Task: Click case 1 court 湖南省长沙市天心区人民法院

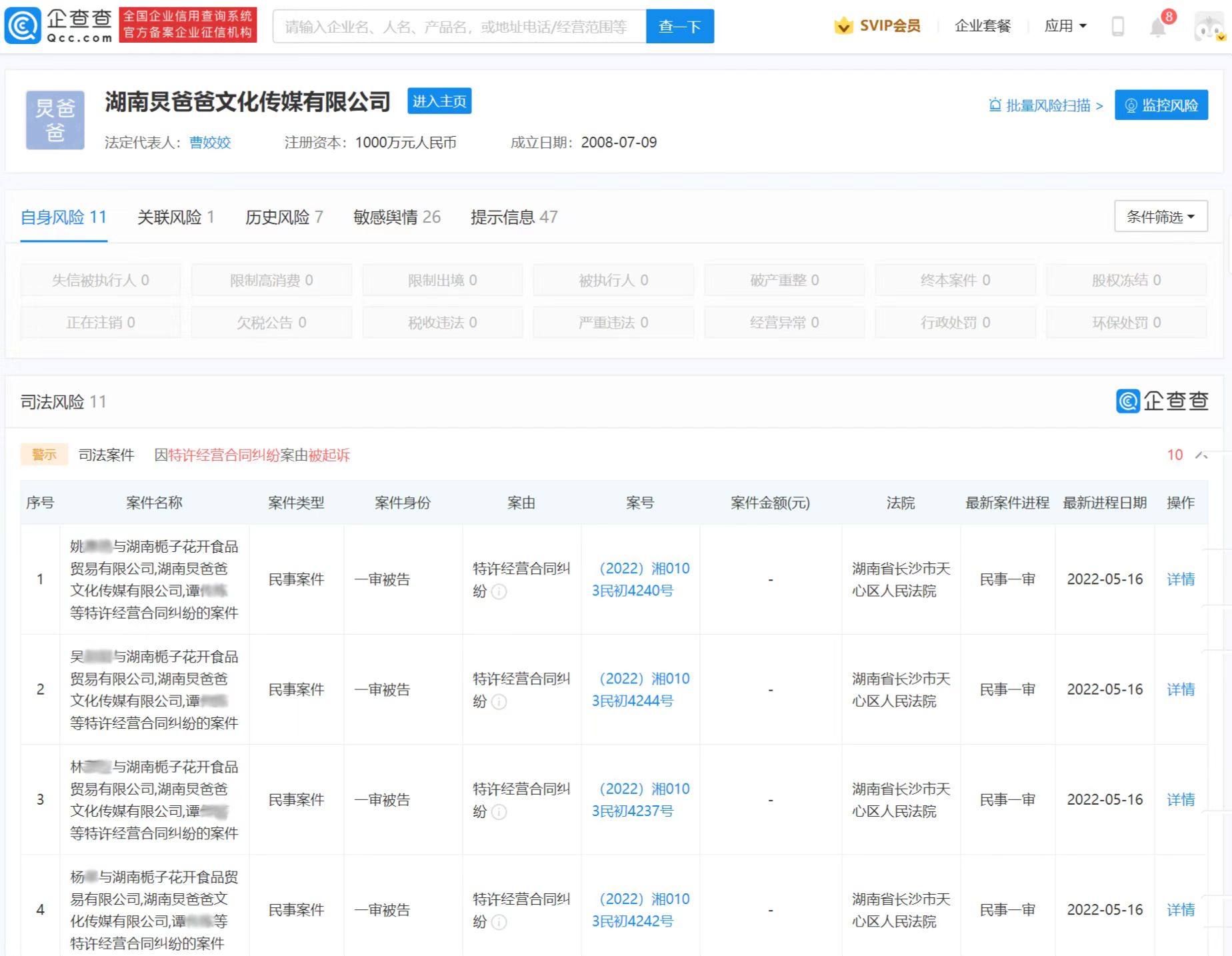Action: coord(901,579)
